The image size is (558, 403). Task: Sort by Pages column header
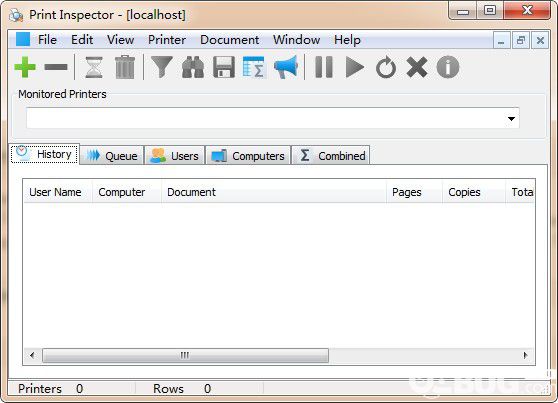pos(415,192)
